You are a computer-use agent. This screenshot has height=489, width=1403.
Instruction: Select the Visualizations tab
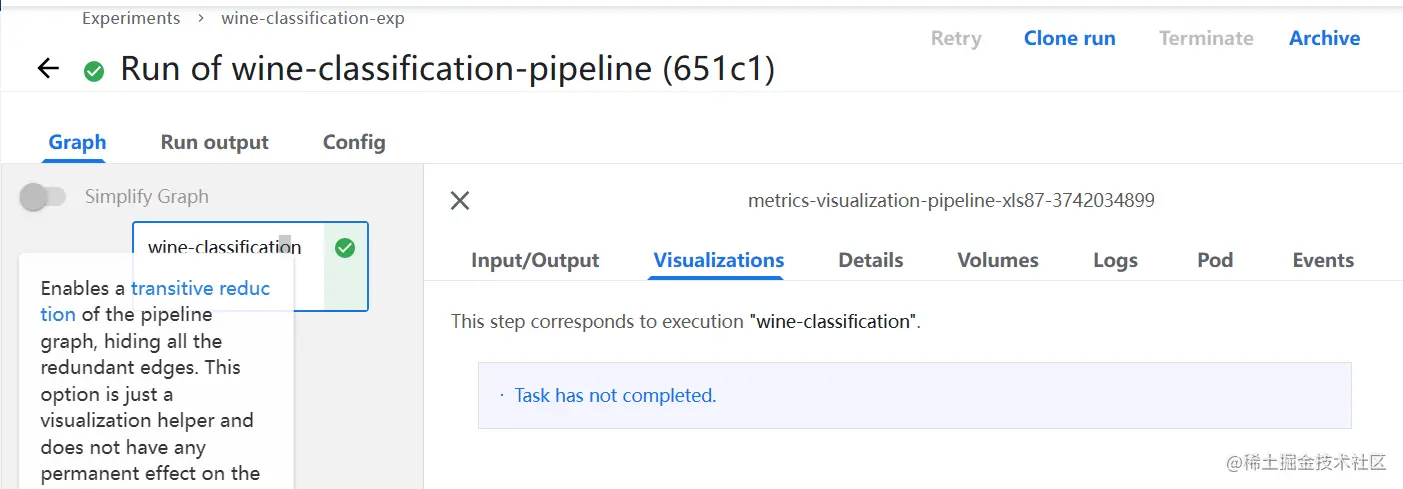(x=718, y=260)
